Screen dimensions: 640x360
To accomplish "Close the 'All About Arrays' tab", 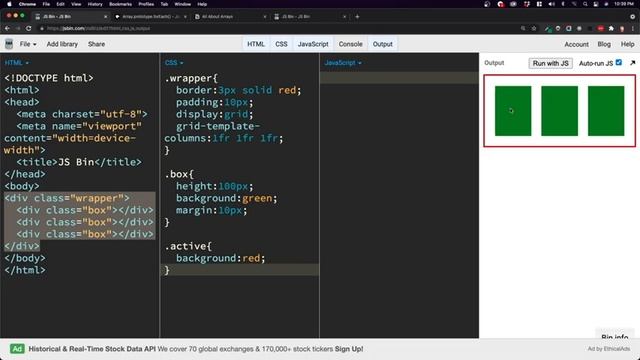I will click(264, 16).
